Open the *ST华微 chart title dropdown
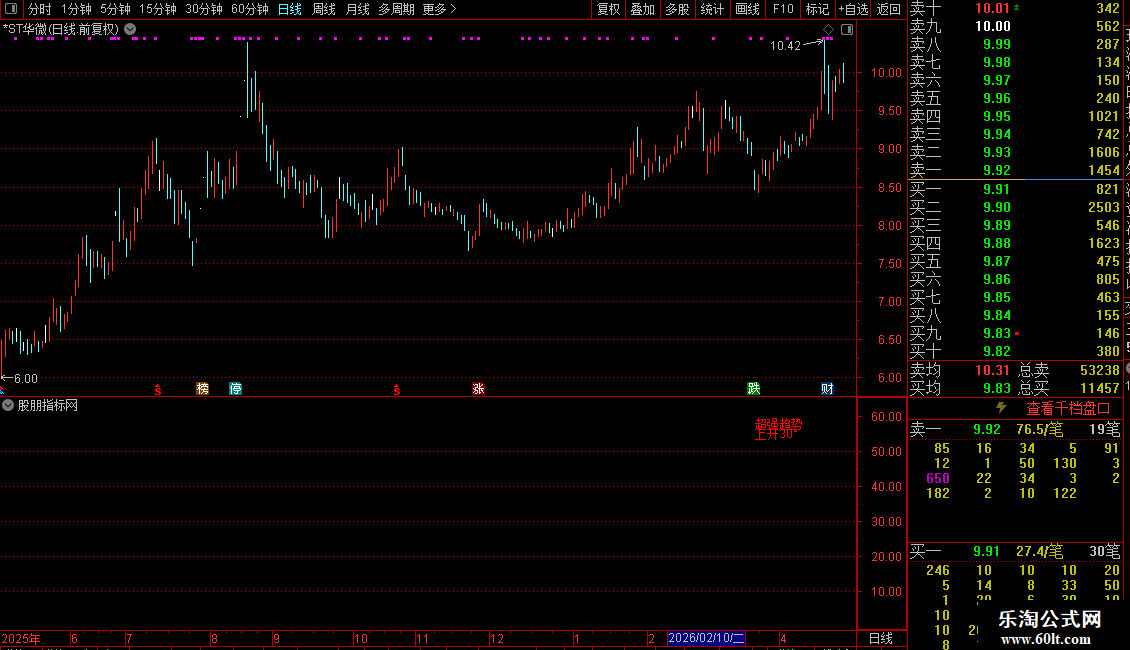The image size is (1130, 650). (x=130, y=30)
